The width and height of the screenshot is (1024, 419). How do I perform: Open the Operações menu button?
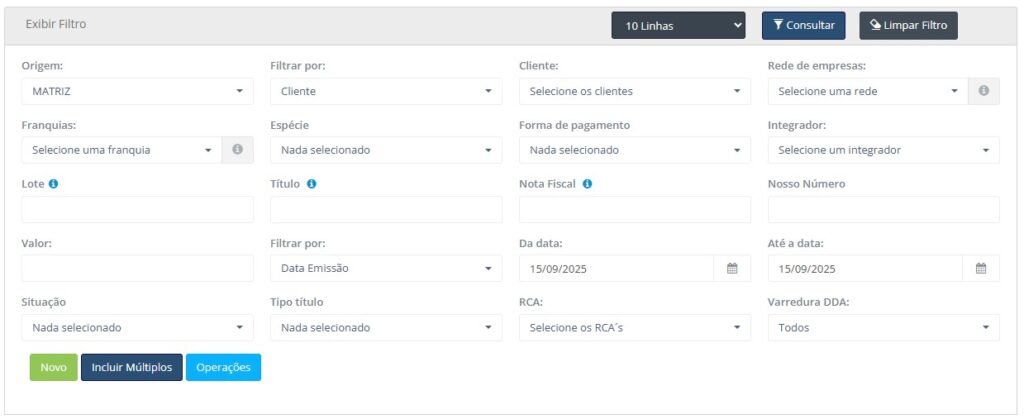click(222, 367)
